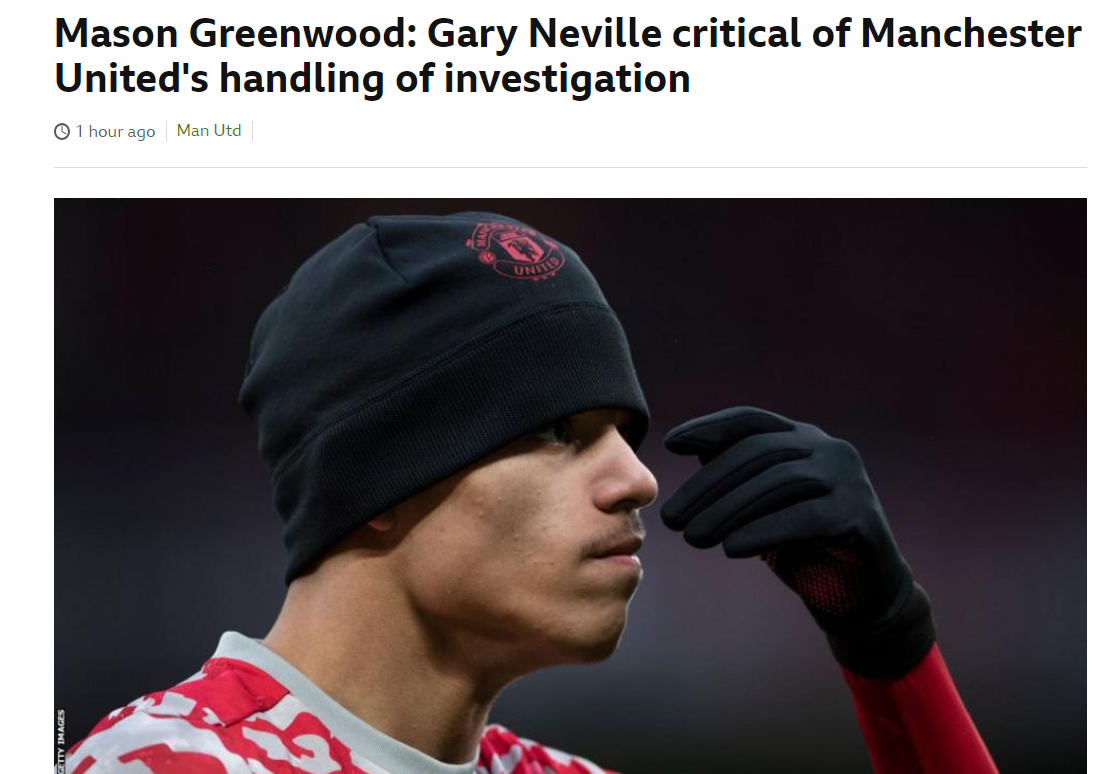The image size is (1098, 774).
Task: Click the vertical separator after Man Utd
Action: pos(252,131)
